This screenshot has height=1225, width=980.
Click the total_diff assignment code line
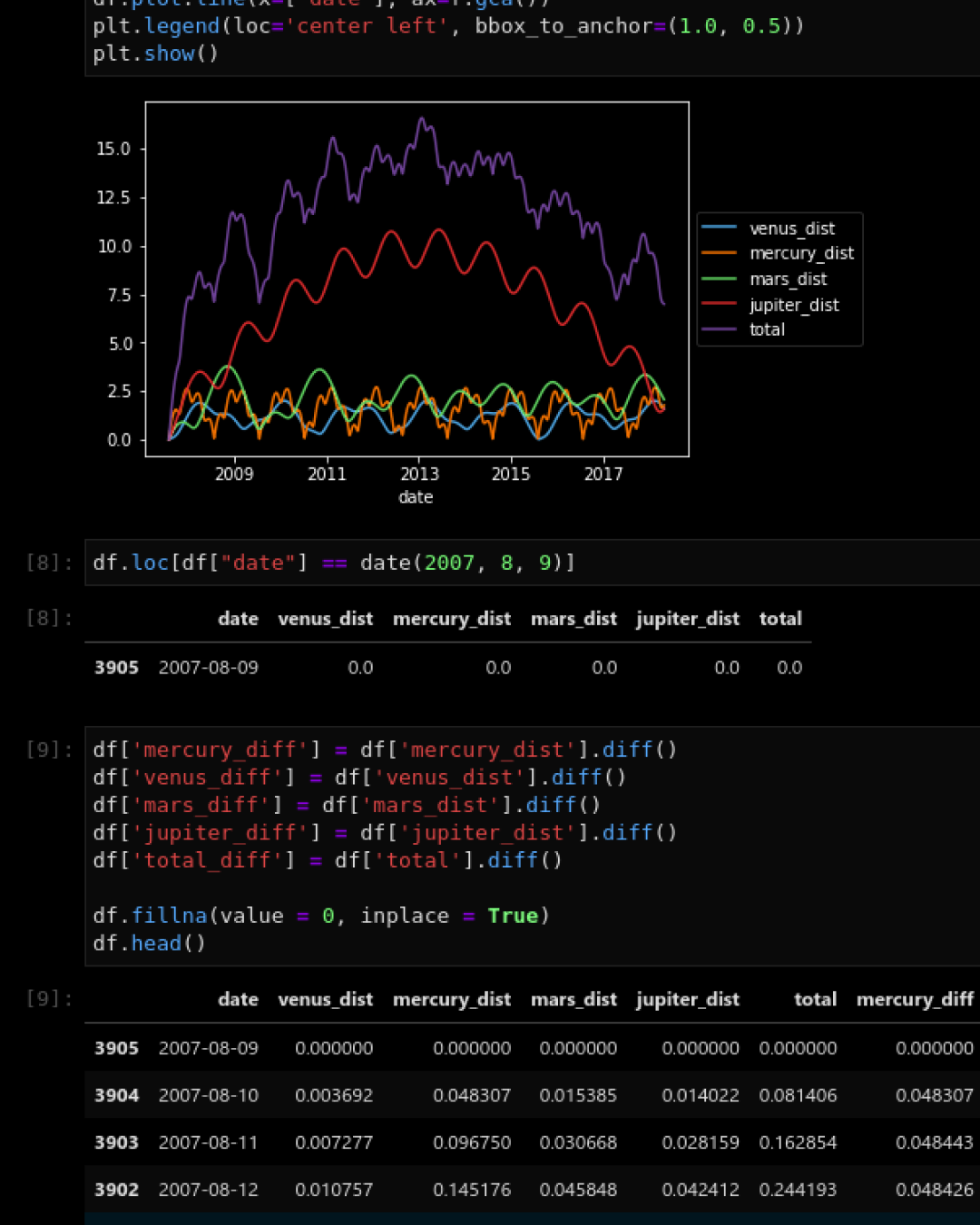pos(327,860)
